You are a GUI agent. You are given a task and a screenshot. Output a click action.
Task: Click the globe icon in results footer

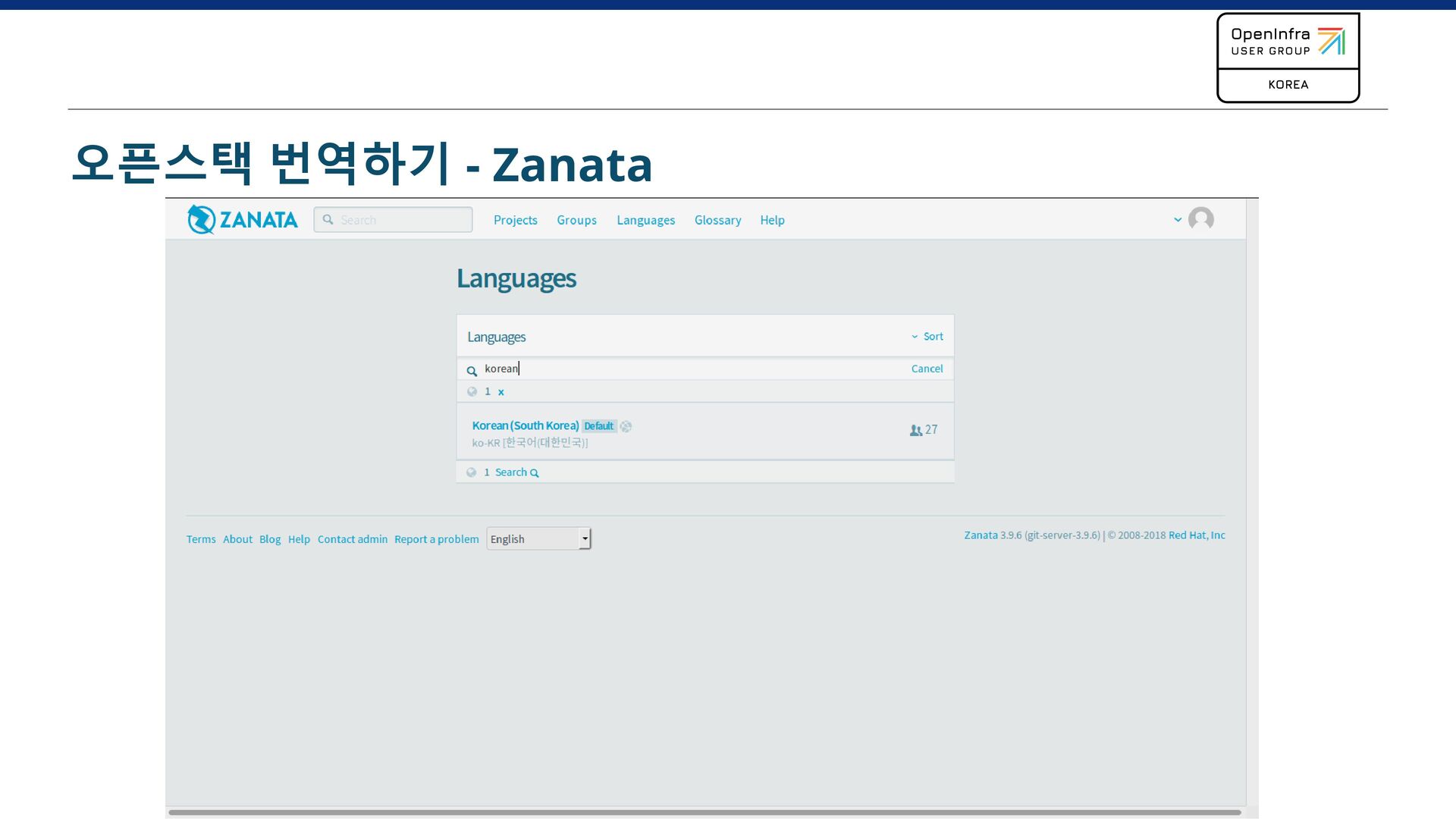(471, 472)
